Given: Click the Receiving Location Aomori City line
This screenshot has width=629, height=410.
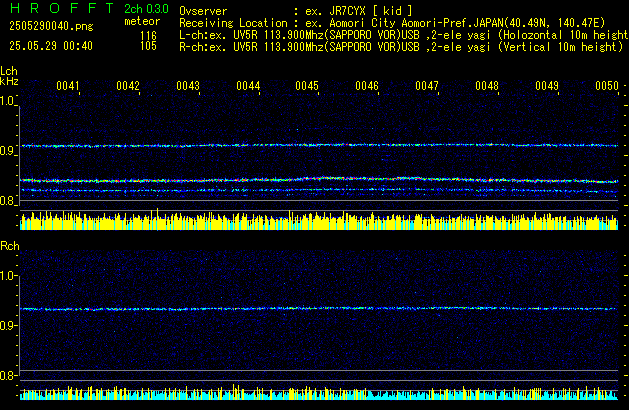Looking at the screenshot, I should [x=392, y=23].
